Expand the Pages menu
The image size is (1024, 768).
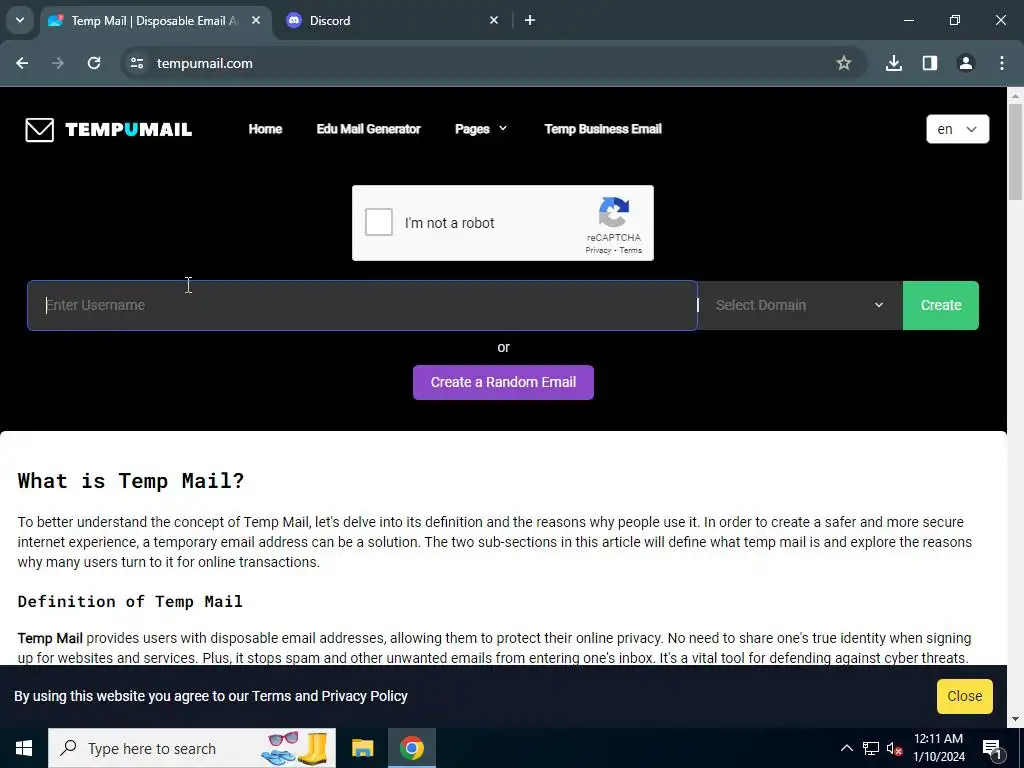click(481, 129)
